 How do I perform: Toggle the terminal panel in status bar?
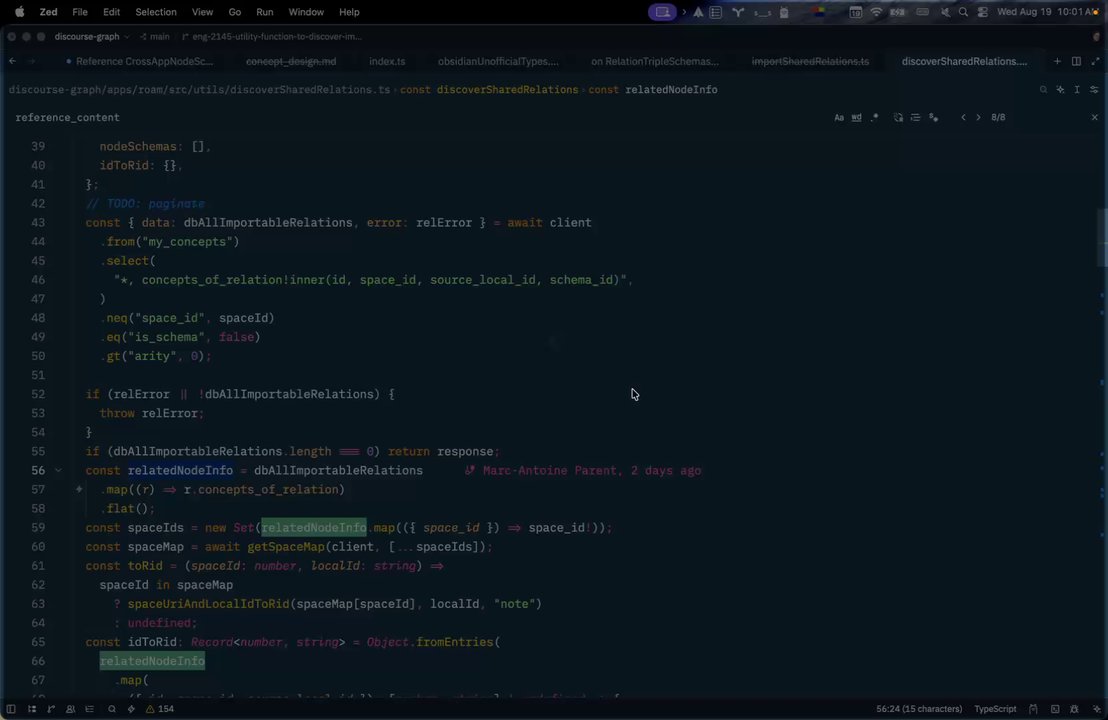click(1055, 709)
